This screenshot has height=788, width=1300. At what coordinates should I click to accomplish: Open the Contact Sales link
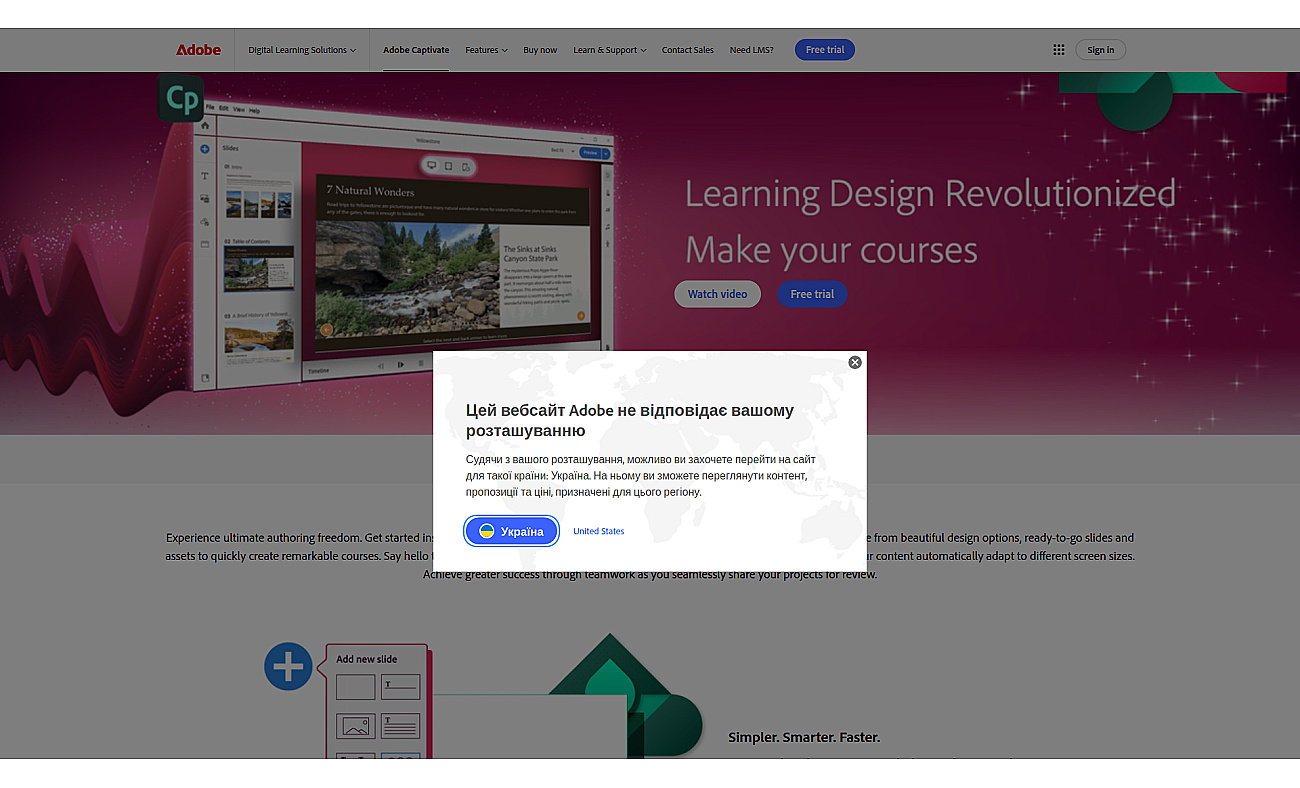(688, 50)
